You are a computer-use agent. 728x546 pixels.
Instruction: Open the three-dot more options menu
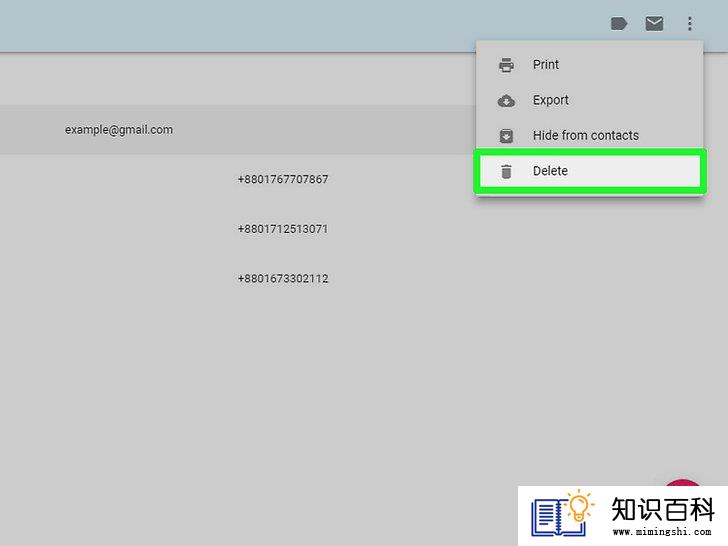pos(689,24)
